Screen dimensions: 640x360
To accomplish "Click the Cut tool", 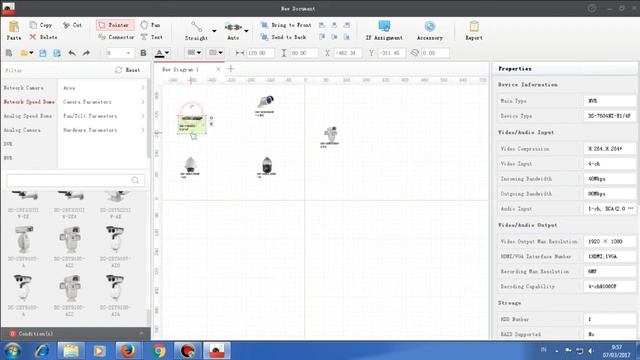I will (72, 25).
